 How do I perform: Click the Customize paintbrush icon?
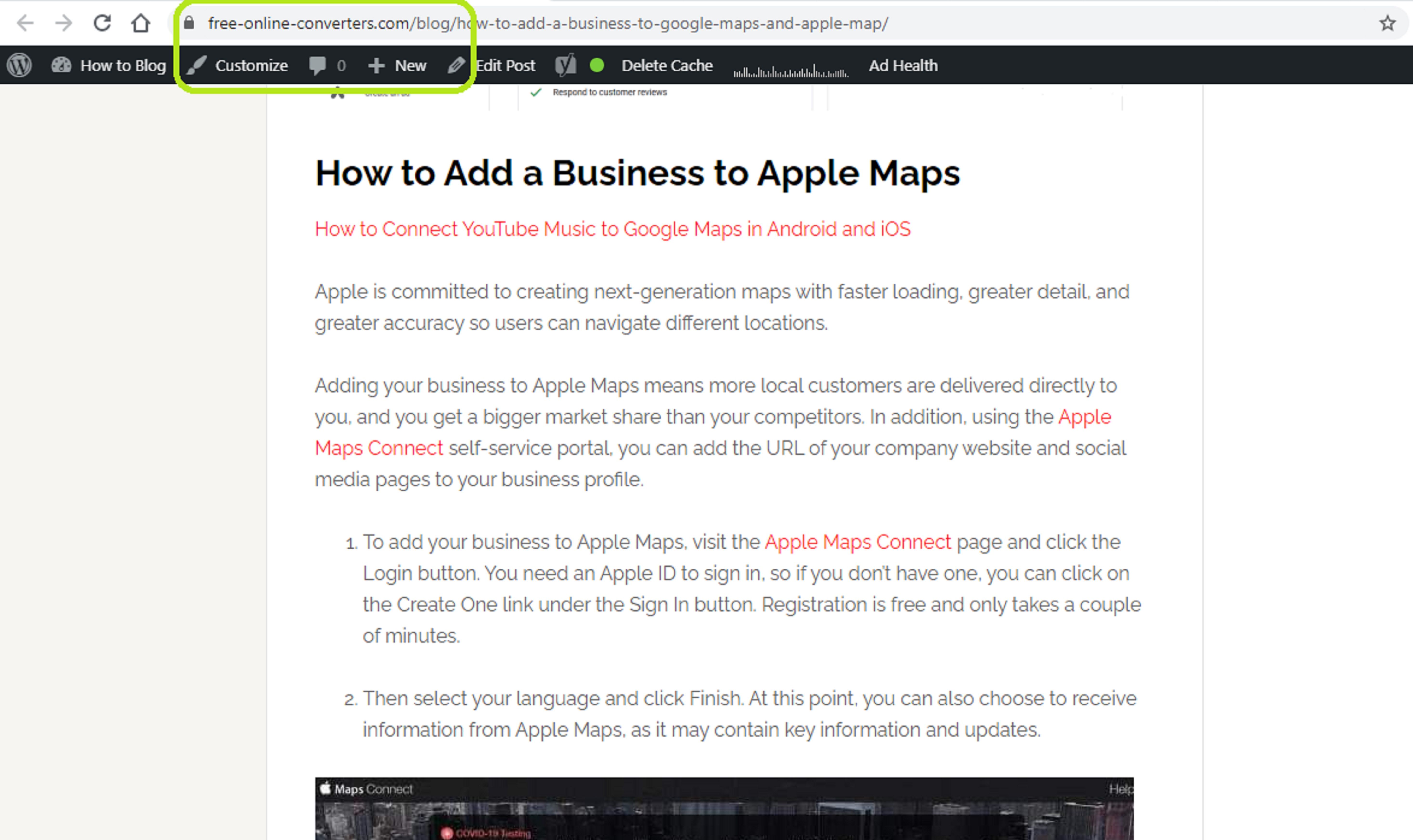197,65
